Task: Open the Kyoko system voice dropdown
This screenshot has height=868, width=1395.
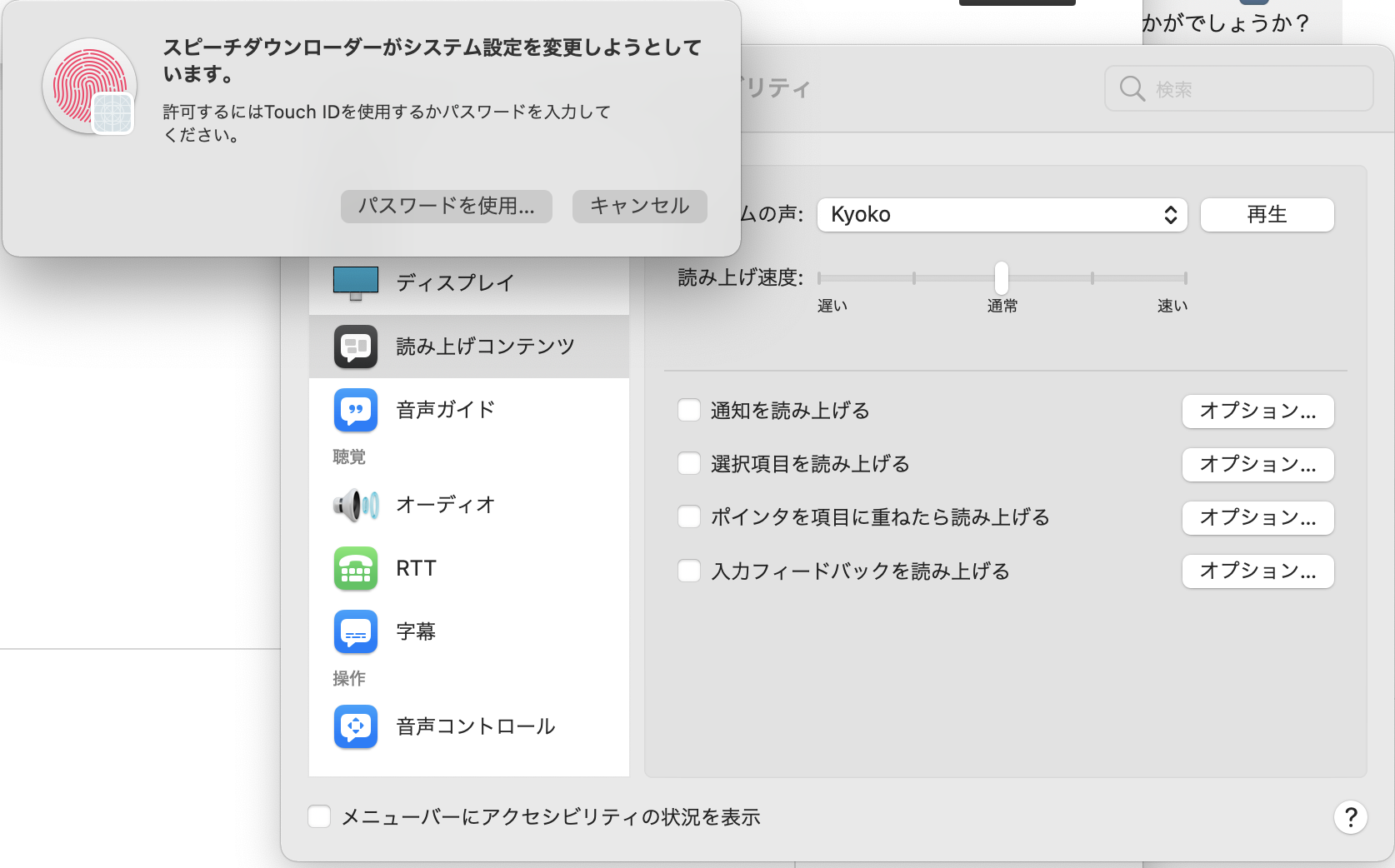Action: coord(1002,215)
